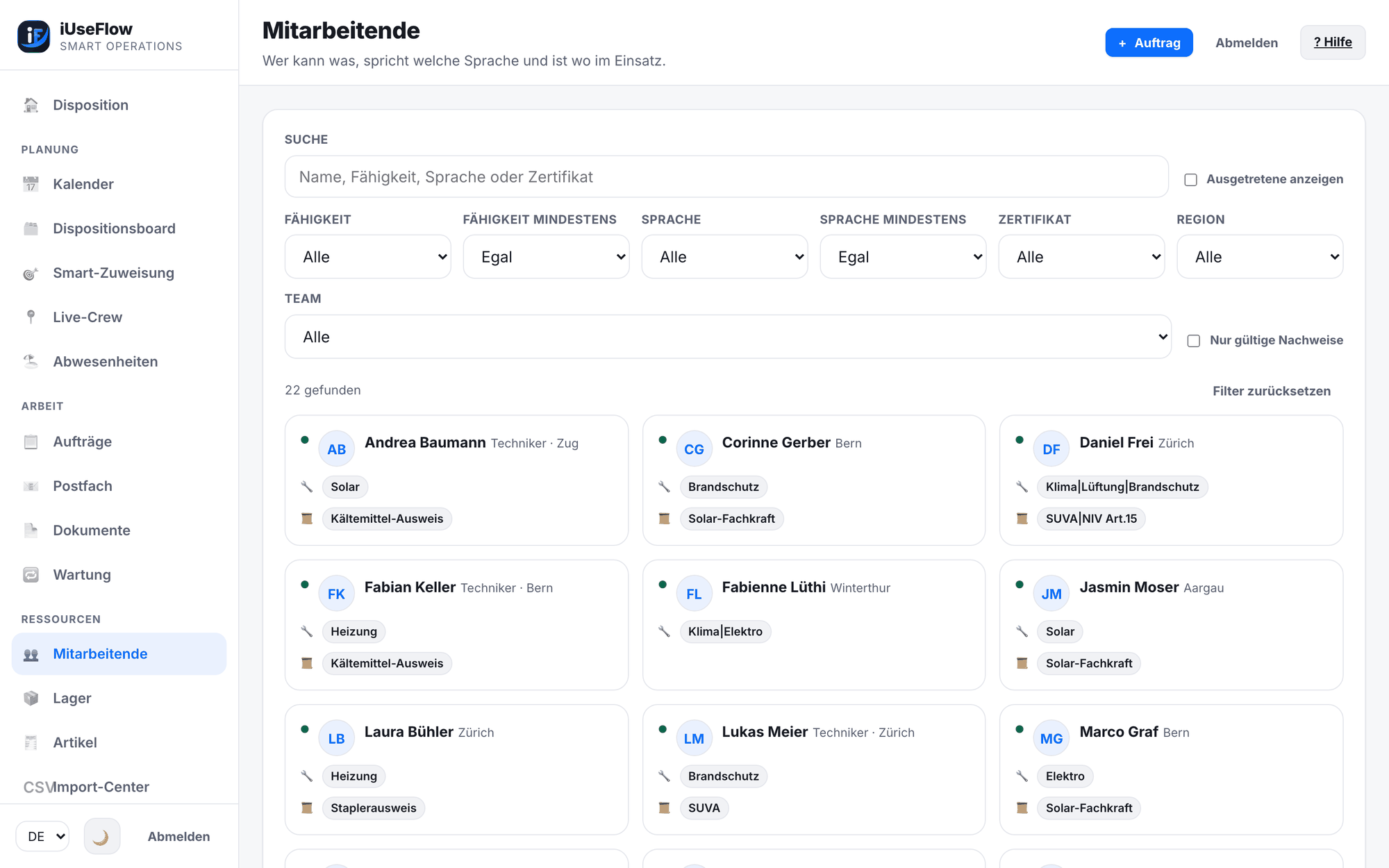Image resolution: width=1389 pixels, height=868 pixels.
Task: Click the iUseFlow logo icon
Action: (x=33, y=36)
